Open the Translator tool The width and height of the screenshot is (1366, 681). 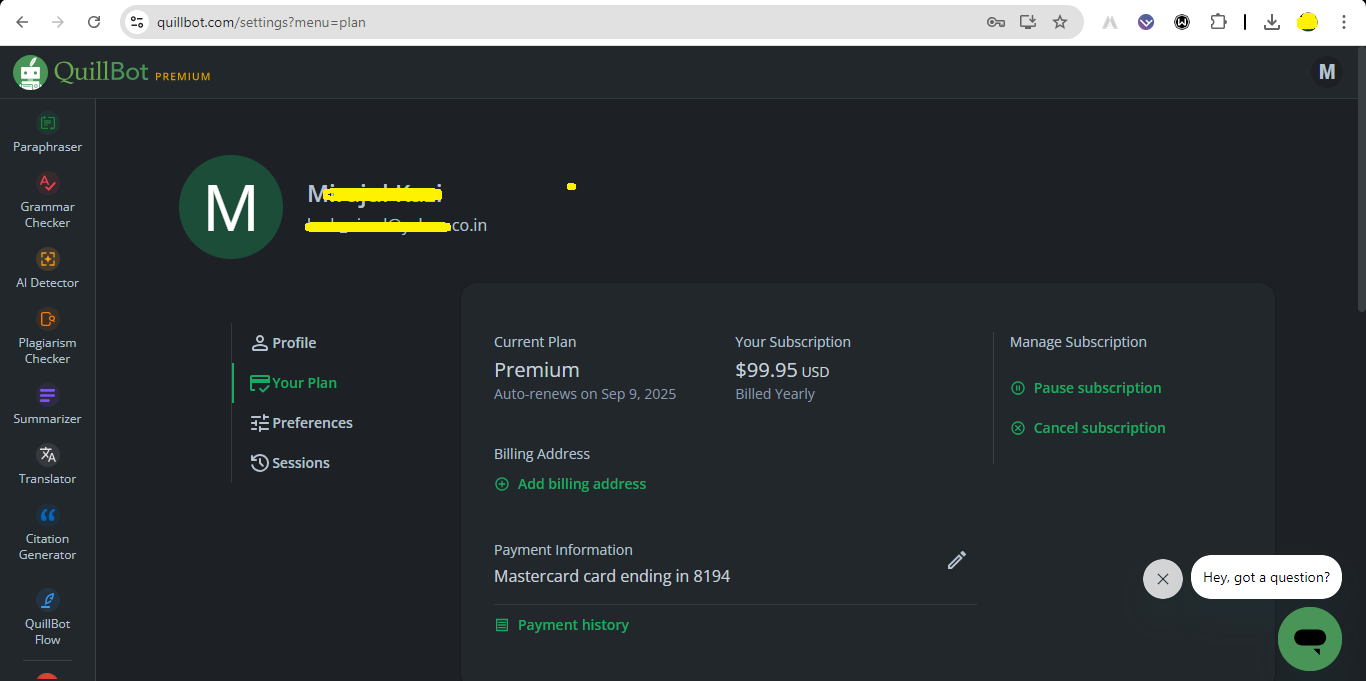point(47,465)
